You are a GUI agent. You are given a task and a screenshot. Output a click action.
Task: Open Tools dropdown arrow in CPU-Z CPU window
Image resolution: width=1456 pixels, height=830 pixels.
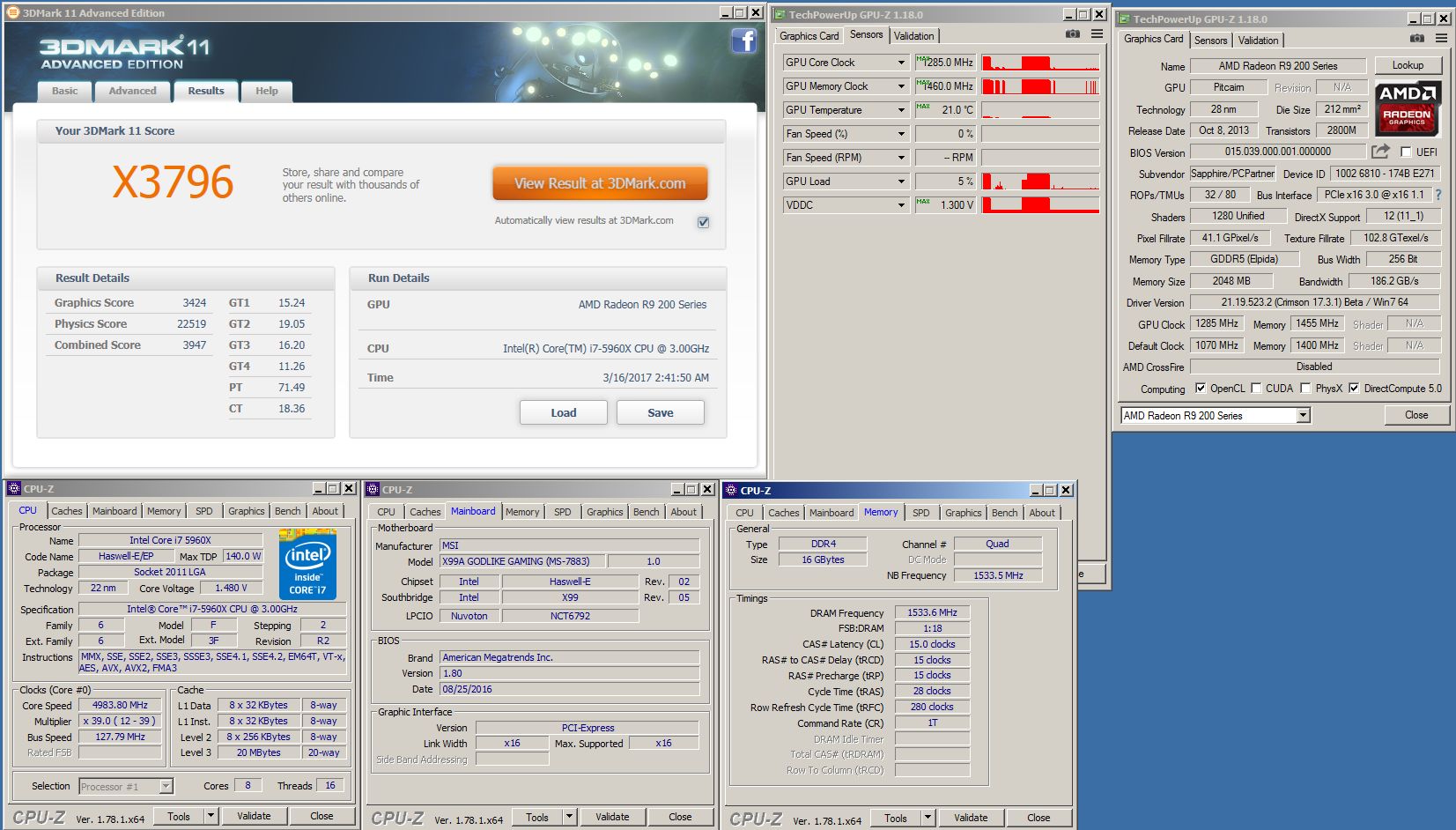tap(211, 816)
